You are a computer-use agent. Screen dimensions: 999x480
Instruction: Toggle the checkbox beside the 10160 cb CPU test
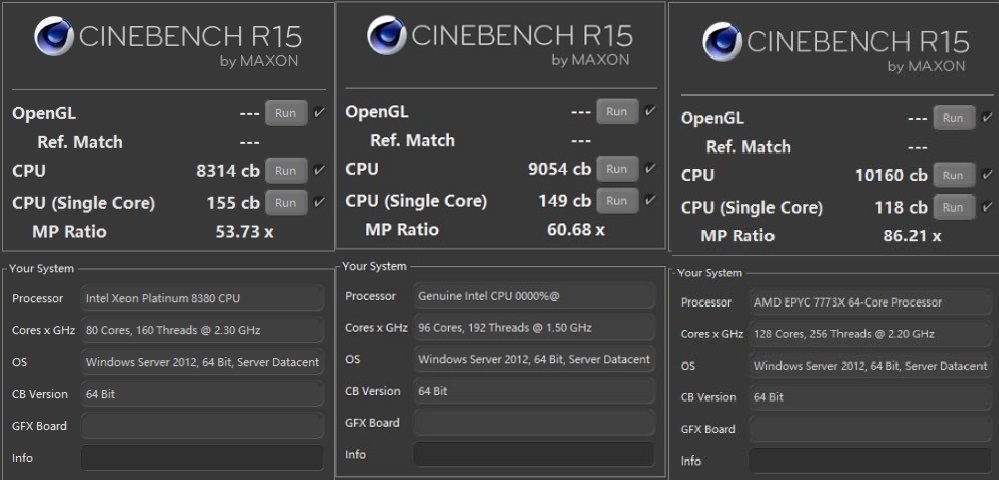(x=985, y=176)
